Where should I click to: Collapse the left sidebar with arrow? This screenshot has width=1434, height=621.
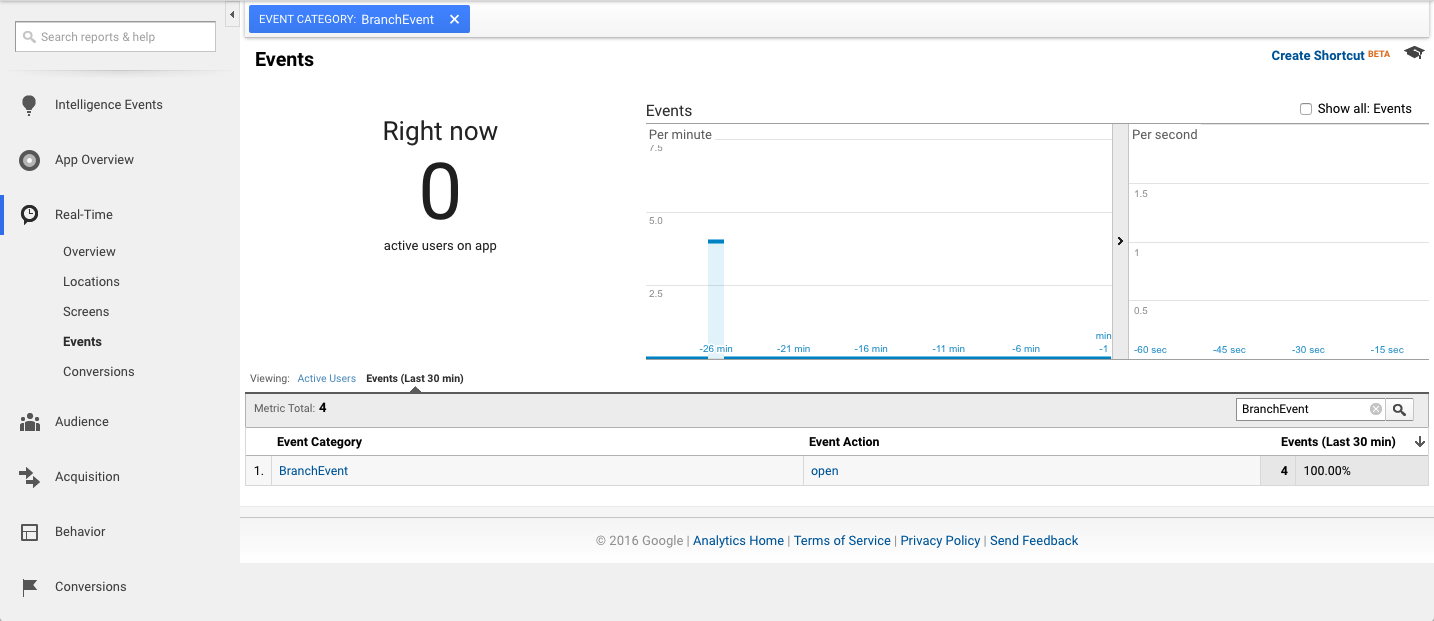[232, 14]
